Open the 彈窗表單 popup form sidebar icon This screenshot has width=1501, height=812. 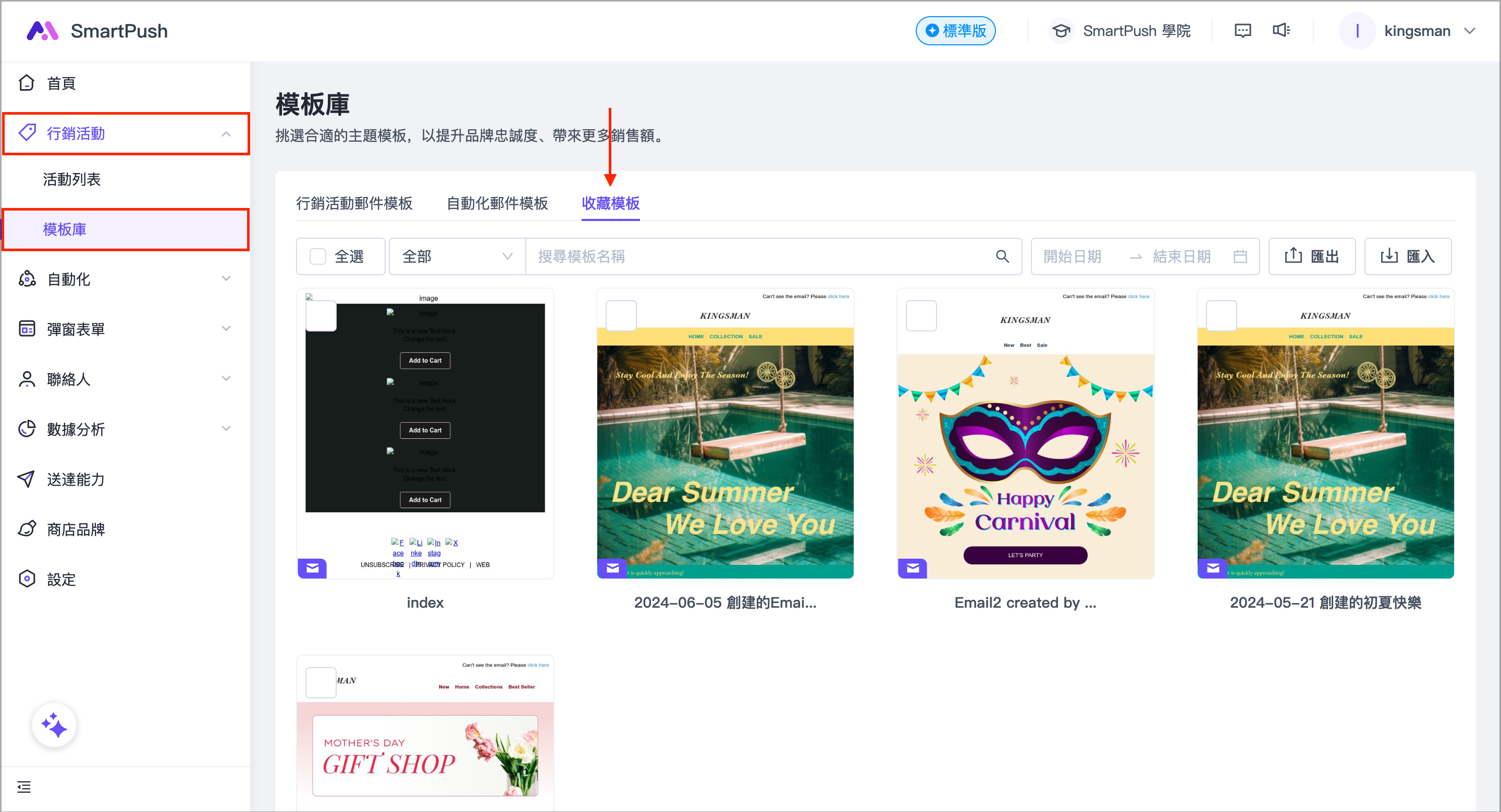[26, 328]
